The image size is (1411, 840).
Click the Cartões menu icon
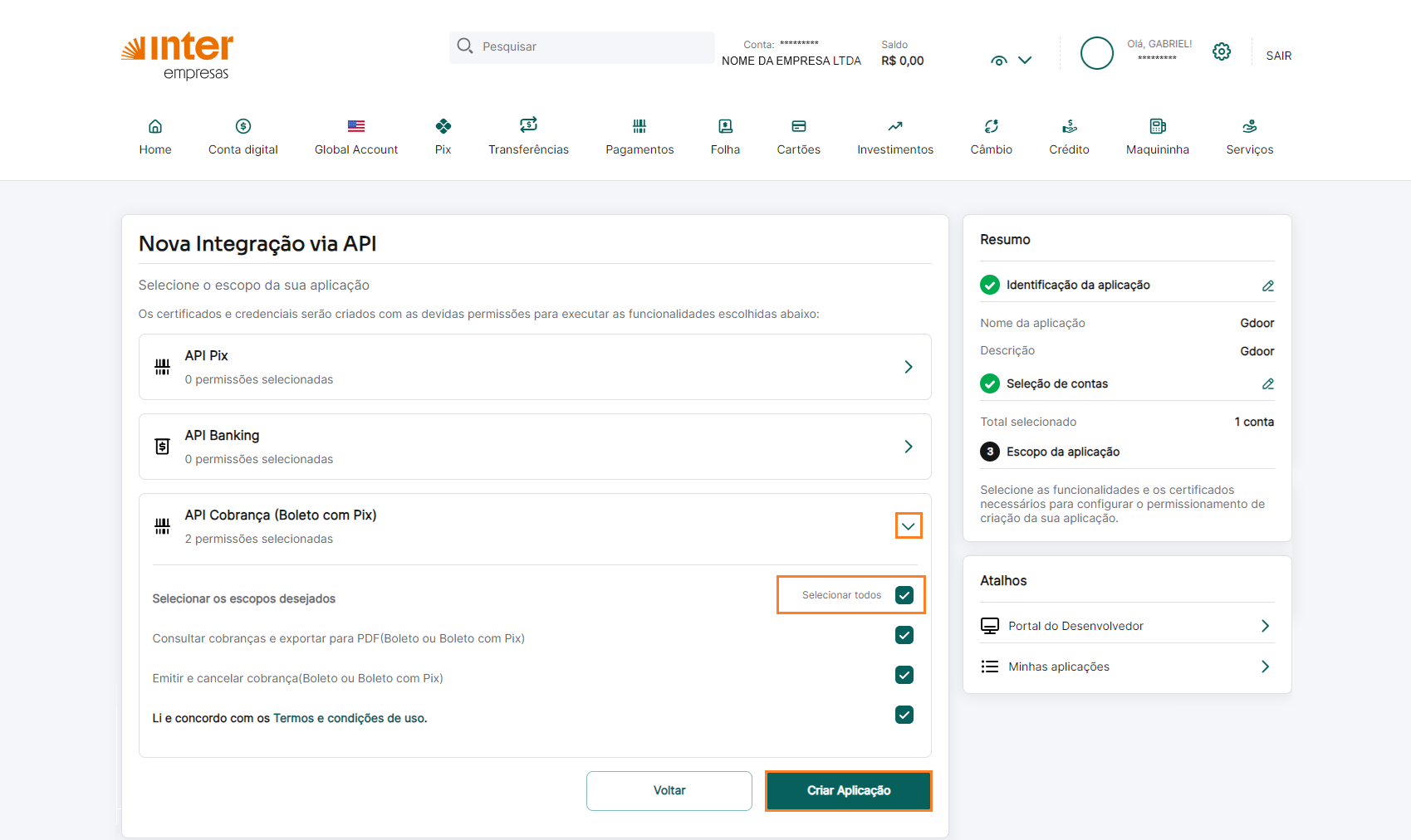[x=798, y=126]
